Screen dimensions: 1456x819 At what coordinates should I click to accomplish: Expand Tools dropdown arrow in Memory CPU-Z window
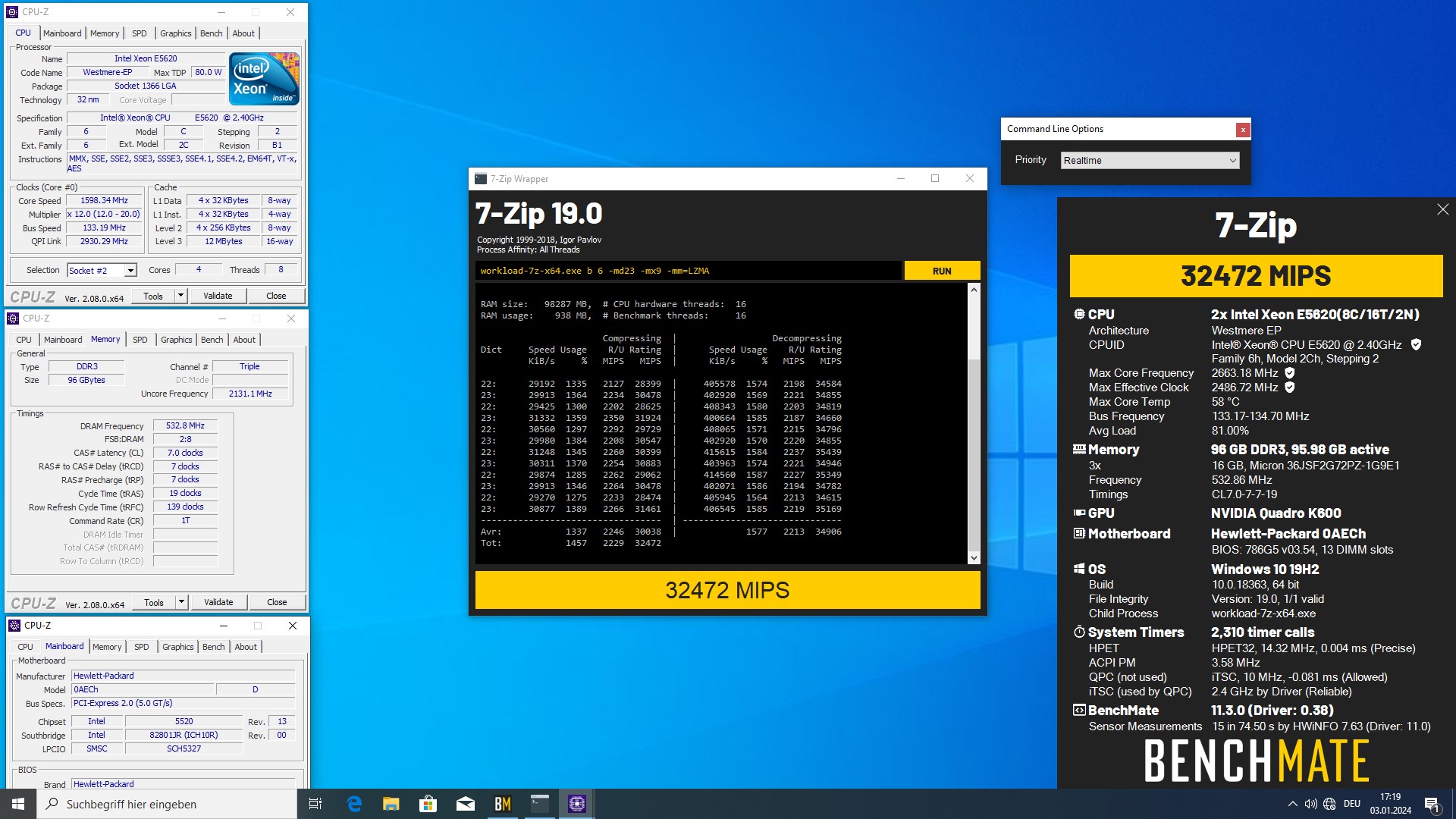coord(181,602)
